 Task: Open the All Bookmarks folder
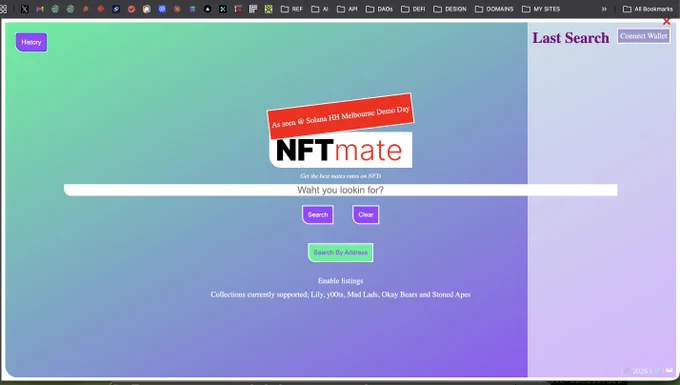pos(648,9)
